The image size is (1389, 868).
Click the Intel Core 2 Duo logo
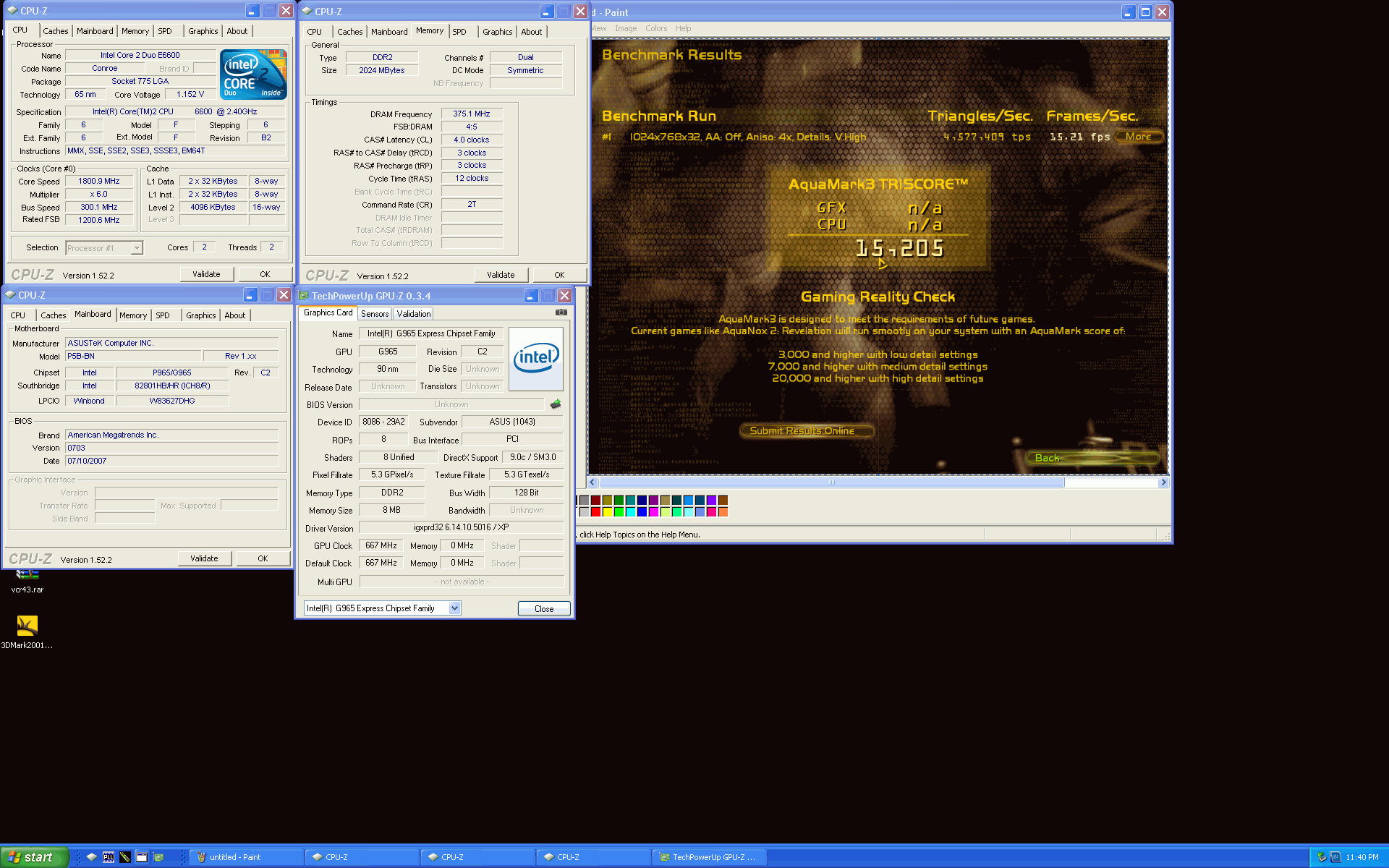[253, 75]
